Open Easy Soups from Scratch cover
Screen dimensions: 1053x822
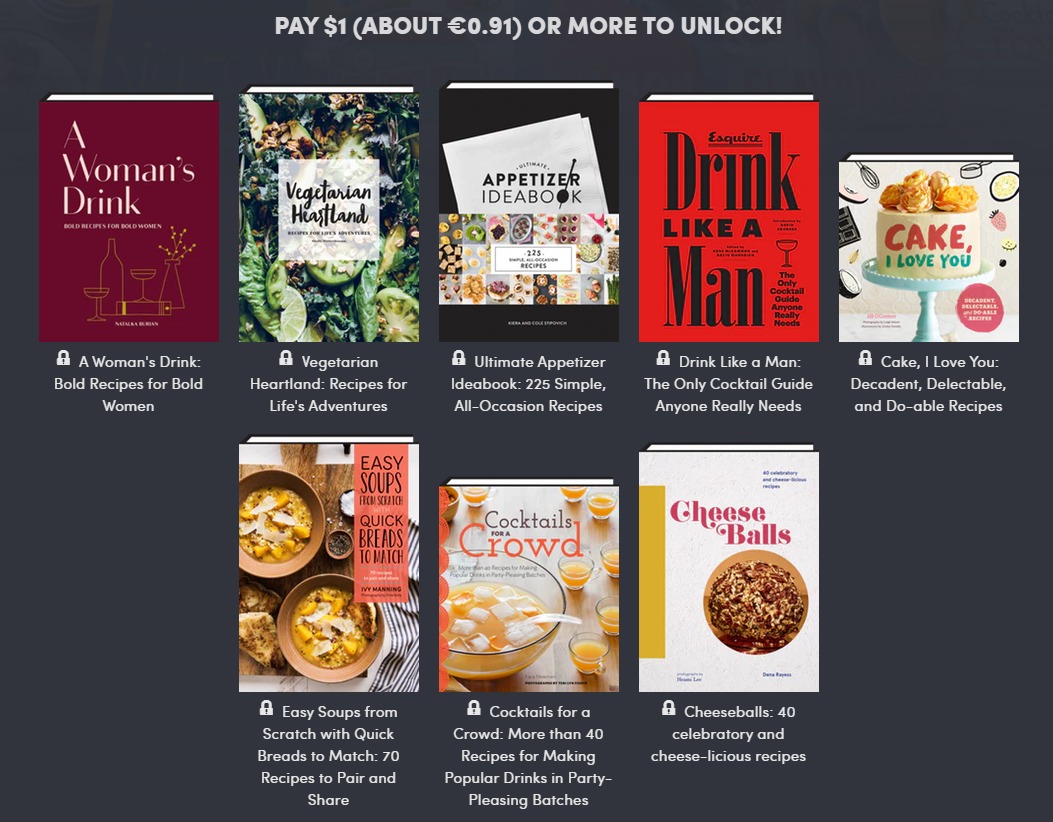click(329, 564)
